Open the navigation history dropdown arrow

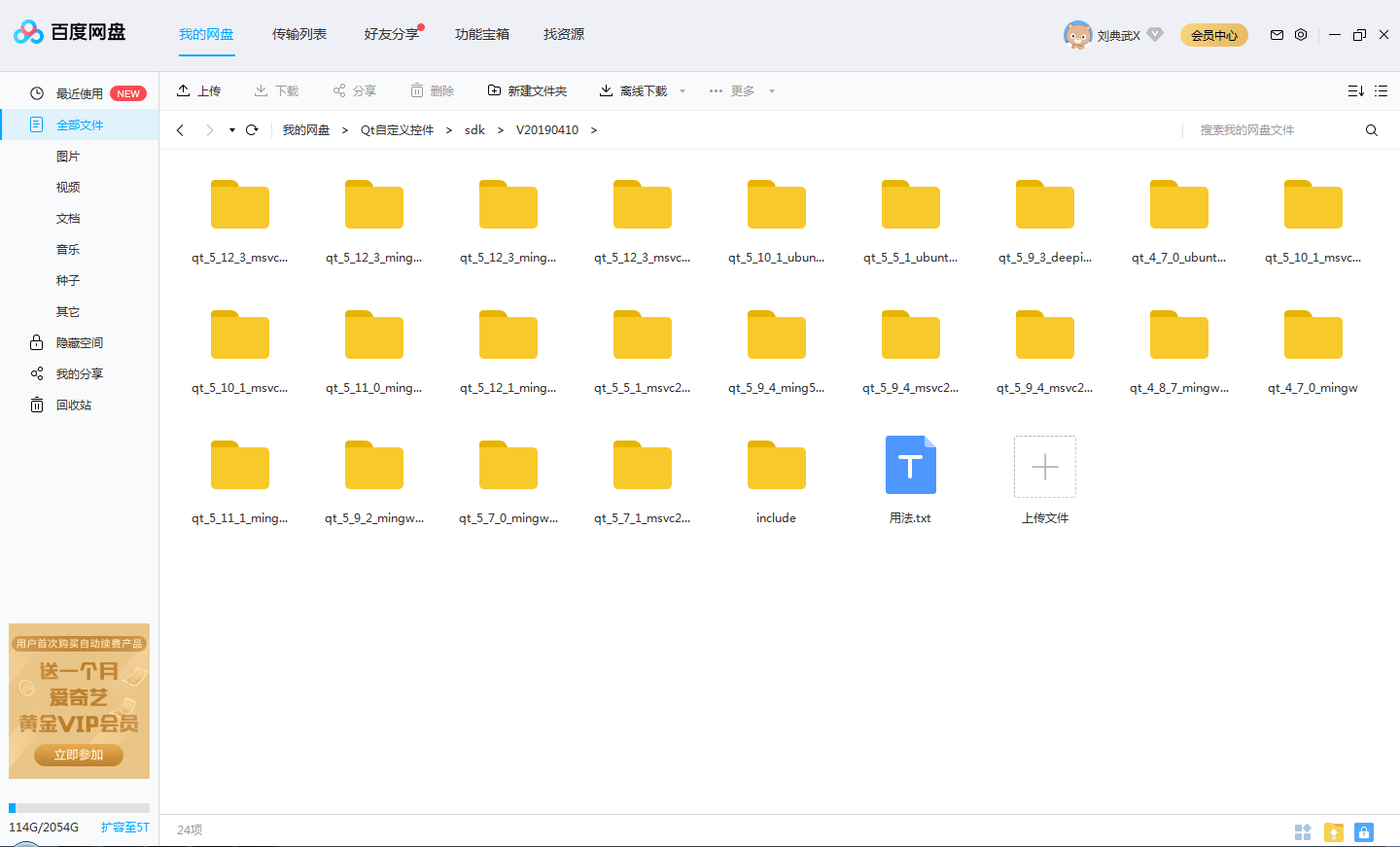(232, 130)
